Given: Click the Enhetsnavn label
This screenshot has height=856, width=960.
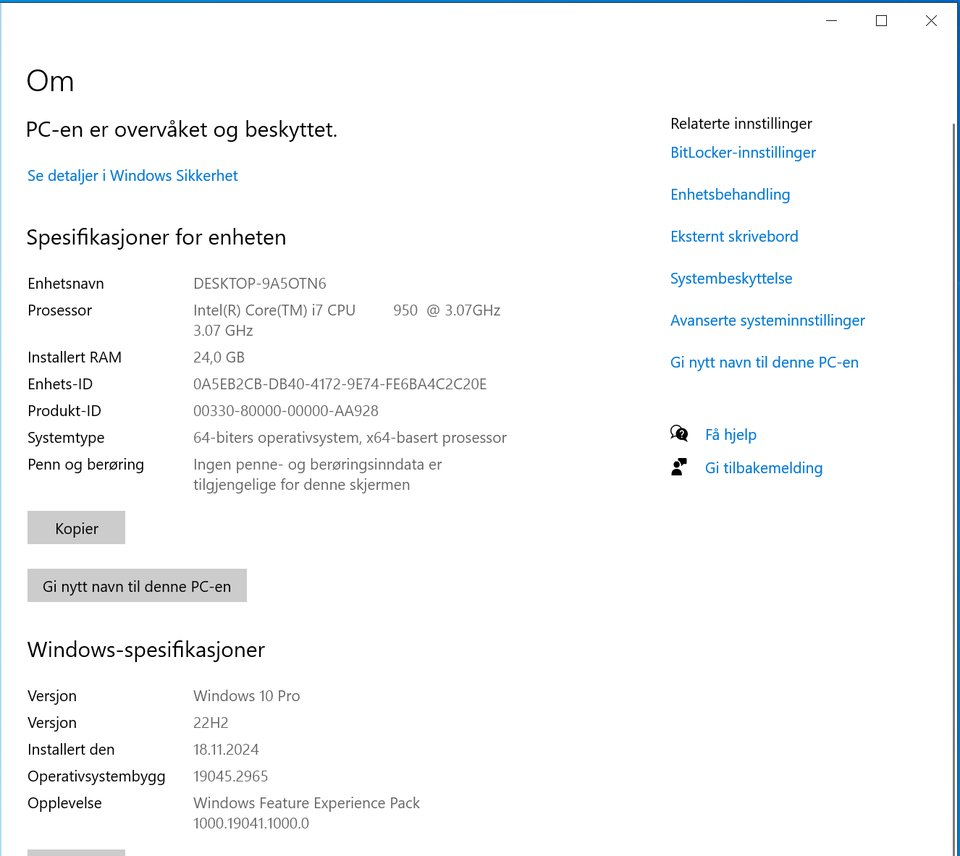Looking at the screenshot, I should 66,283.
